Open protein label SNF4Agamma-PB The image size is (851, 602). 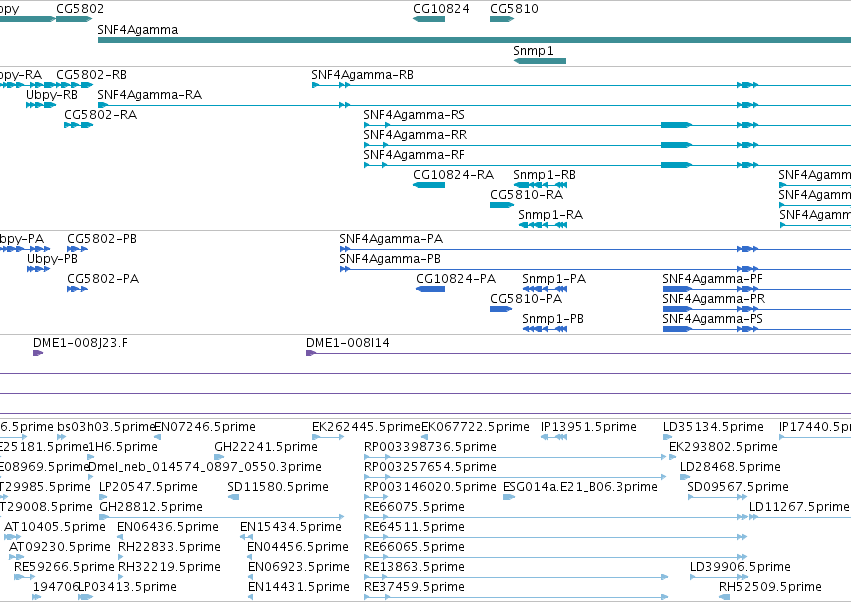pos(390,259)
